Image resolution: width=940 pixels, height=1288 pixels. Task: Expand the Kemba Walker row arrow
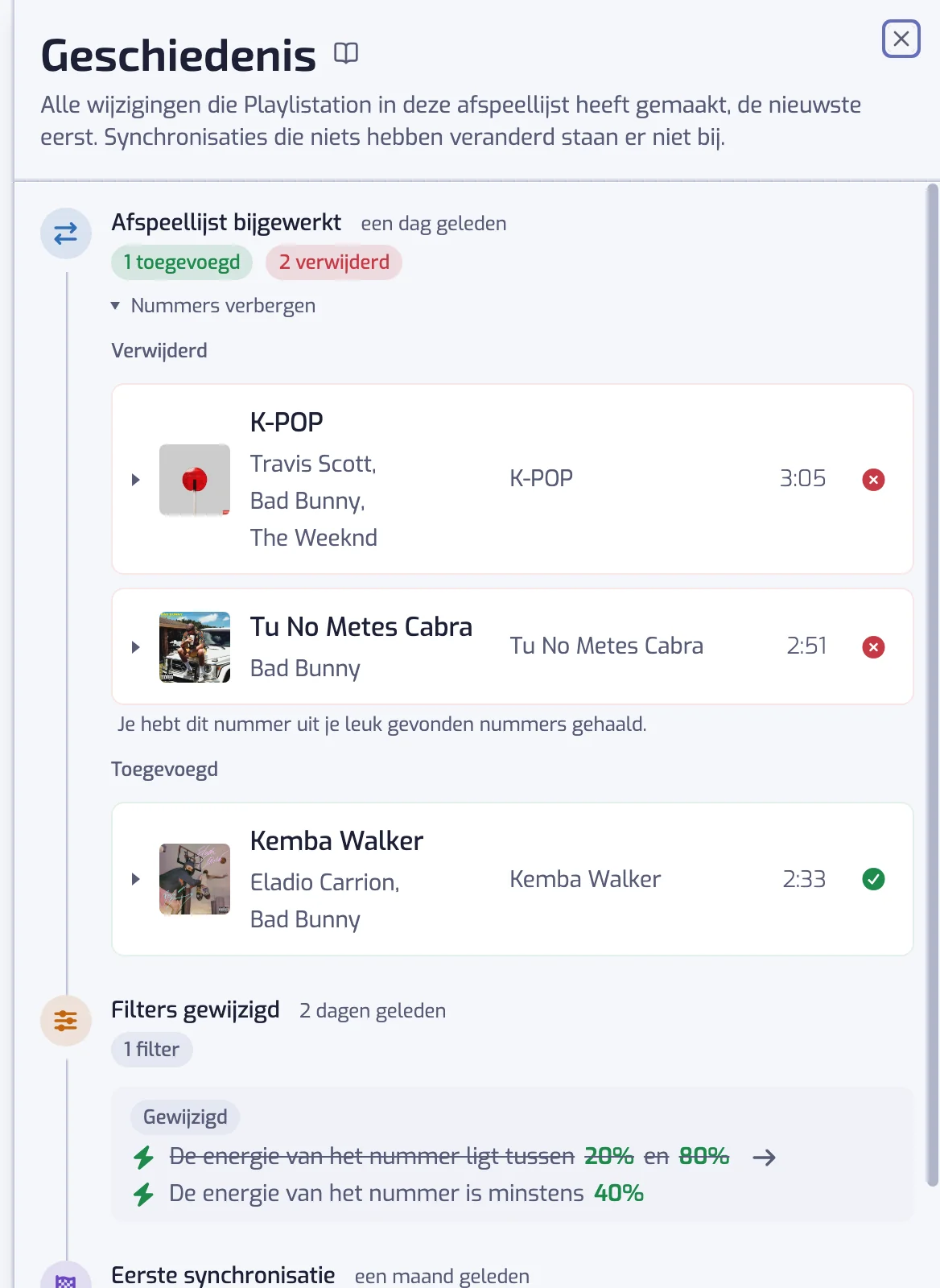point(136,879)
